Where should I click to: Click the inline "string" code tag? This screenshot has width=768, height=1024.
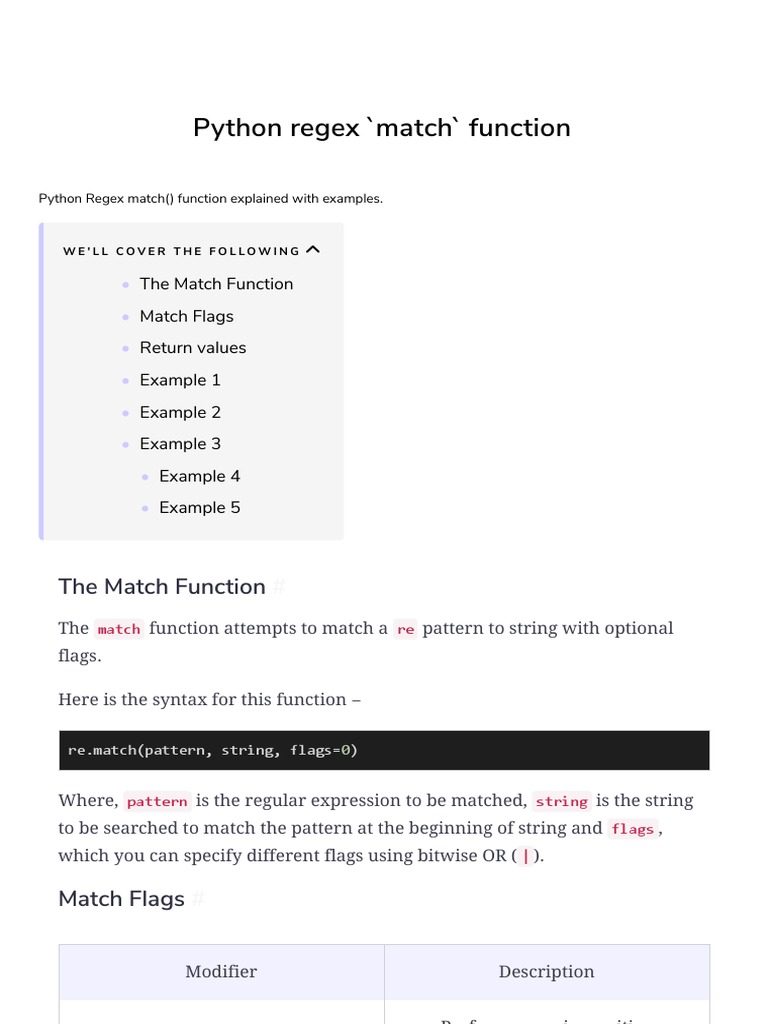tap(561, 801)
